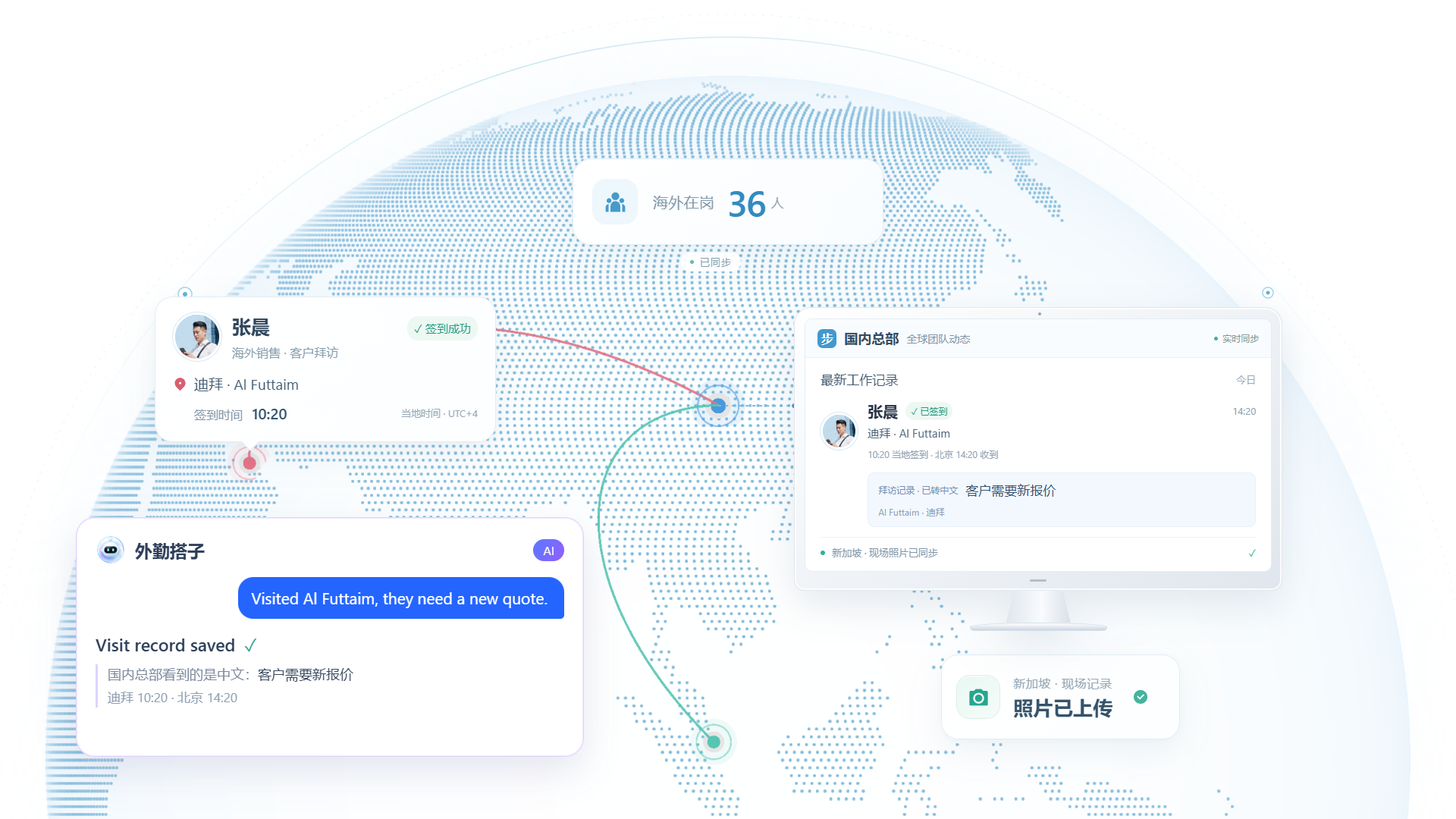Click the 拜访记录 note 客户需要新报价

point(1061,500)
